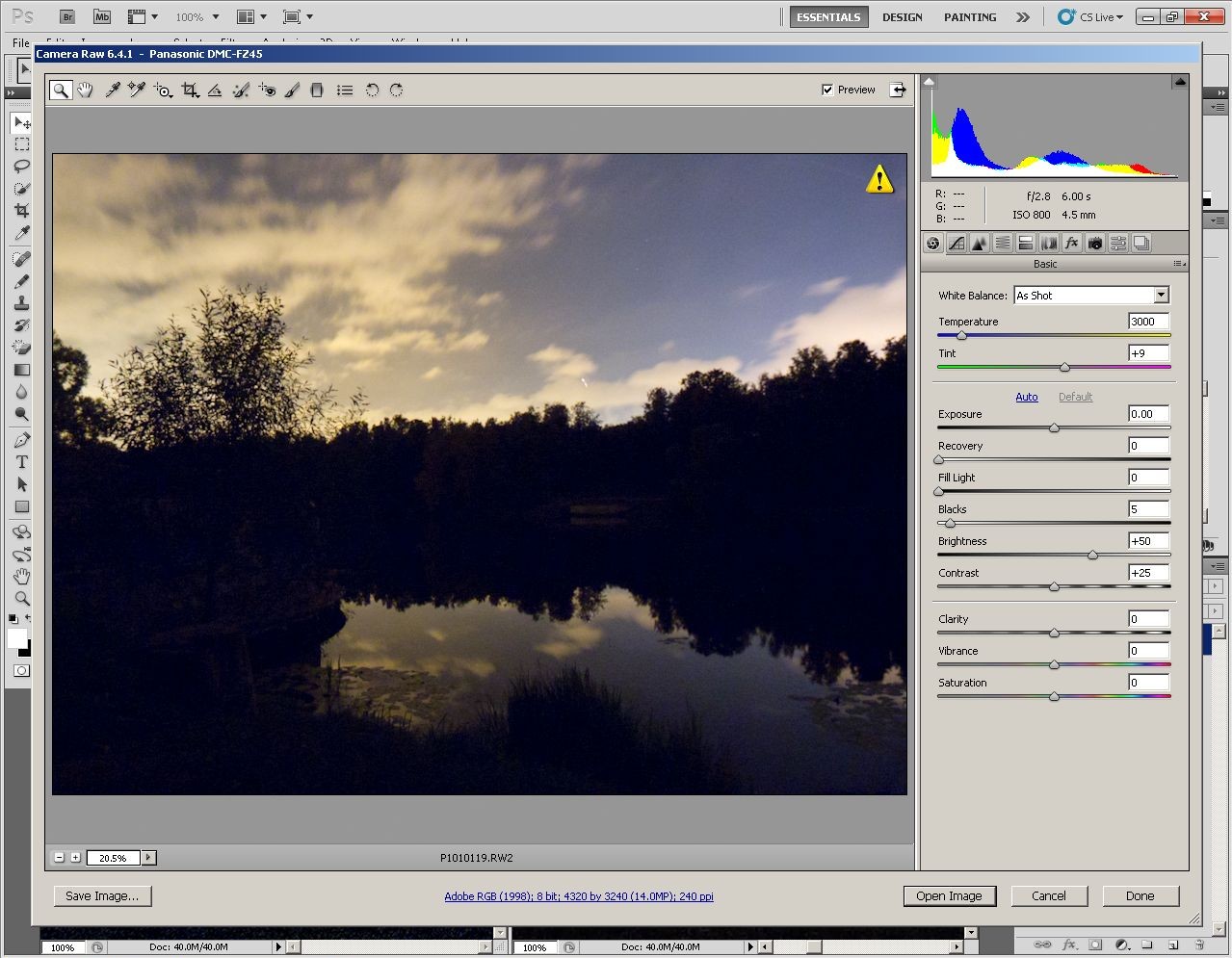
Task: Switch to the Tone Curve tab
Action: 956,244
